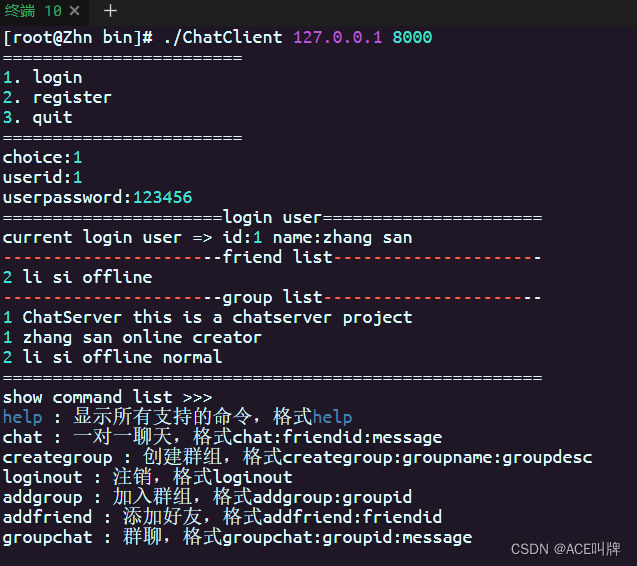Click the 'current login user' line

click(207, 237)
